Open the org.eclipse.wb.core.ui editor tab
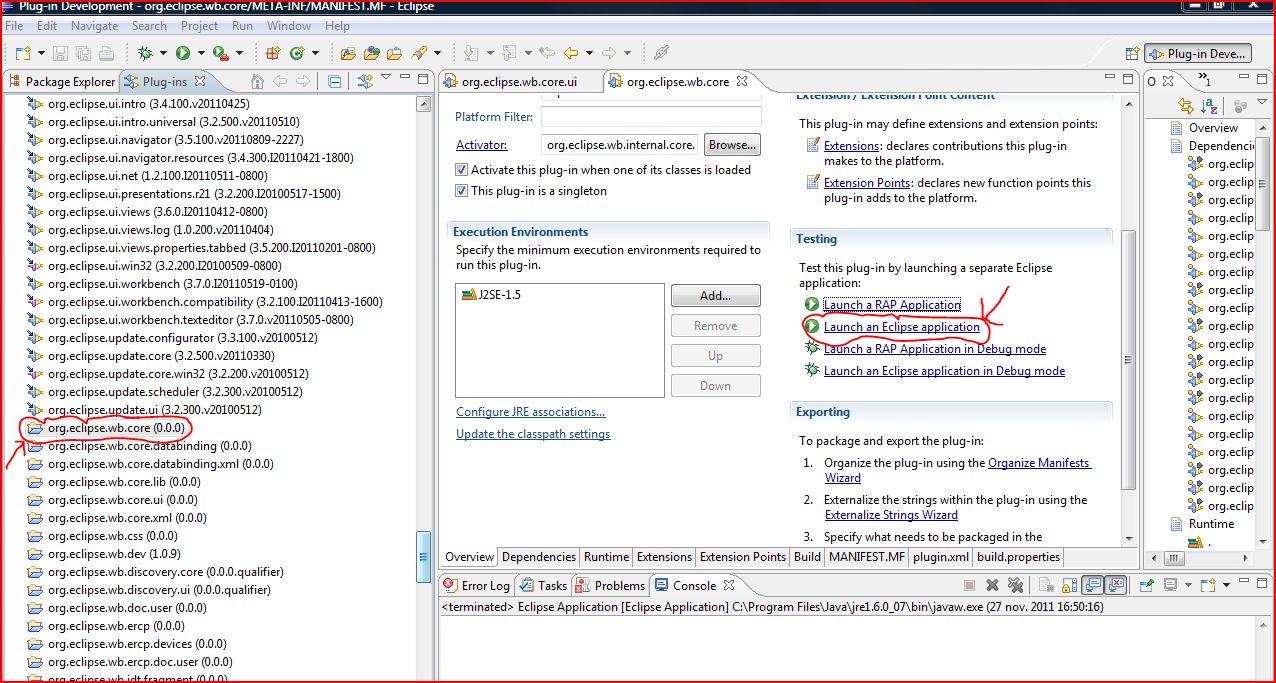Image resolution: width=1276 pixels, height=683 pixels. click(x=519, y=82)
